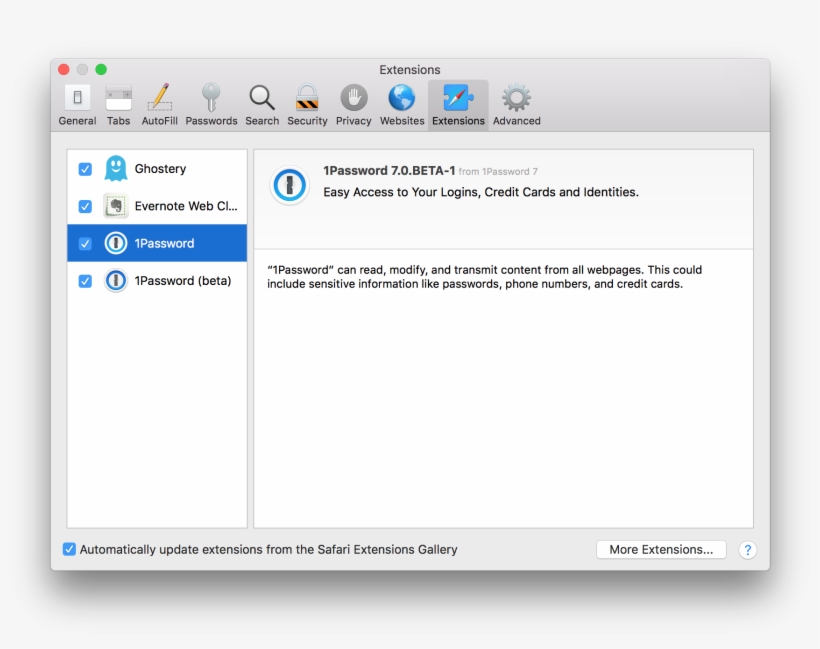Open the Search magnifier pane
Screen dimensions: 820x649
pos(262,105)
